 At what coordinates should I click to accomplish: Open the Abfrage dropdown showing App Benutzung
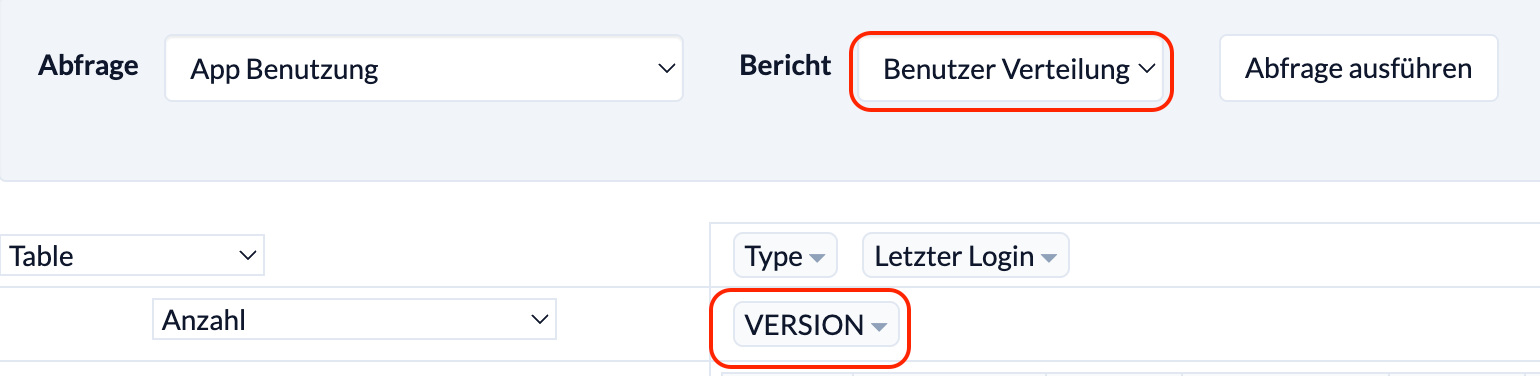coord(424,69)
